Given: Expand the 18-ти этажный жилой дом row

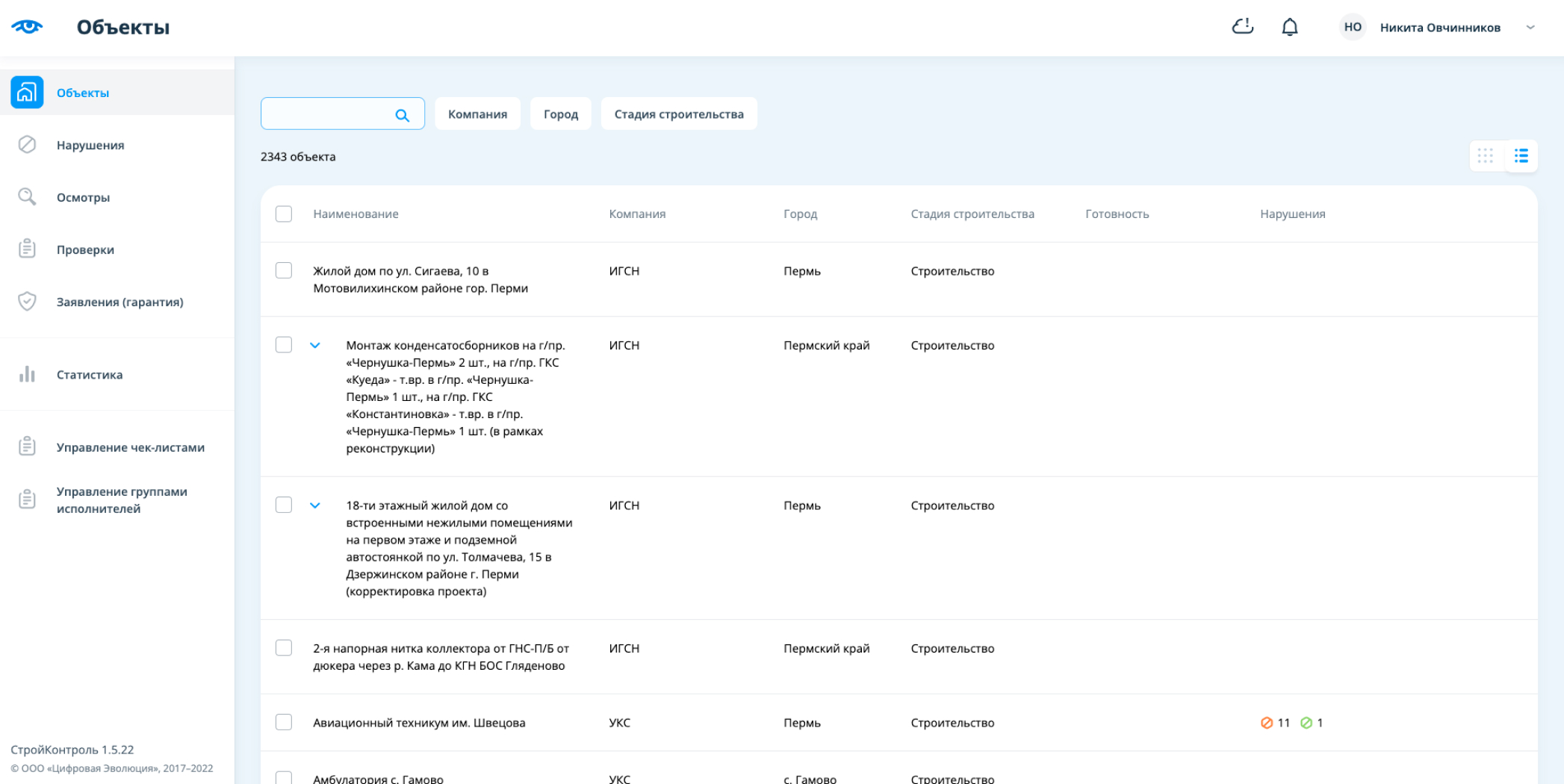Looking at the screenshot, I should (315, 505).
